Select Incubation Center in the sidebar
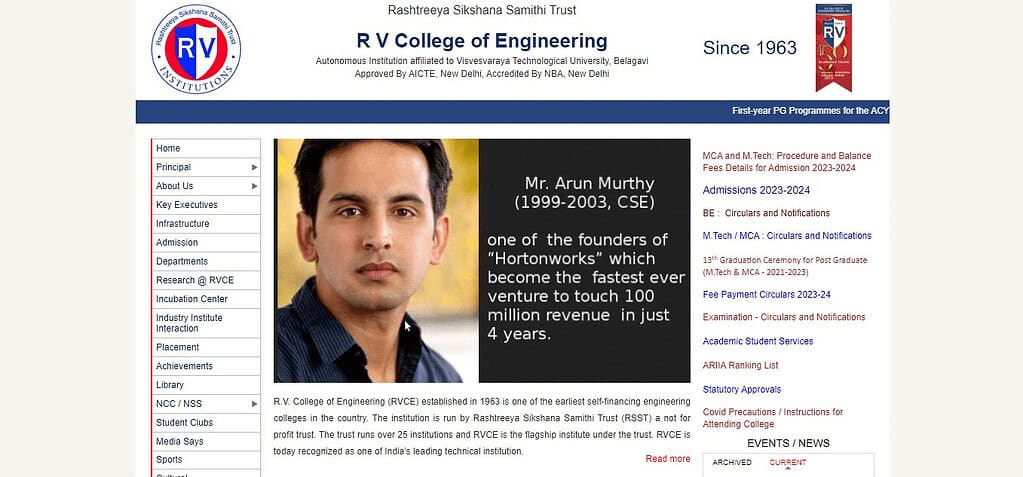The image size is (1023, 477). (x=206, y=300)
